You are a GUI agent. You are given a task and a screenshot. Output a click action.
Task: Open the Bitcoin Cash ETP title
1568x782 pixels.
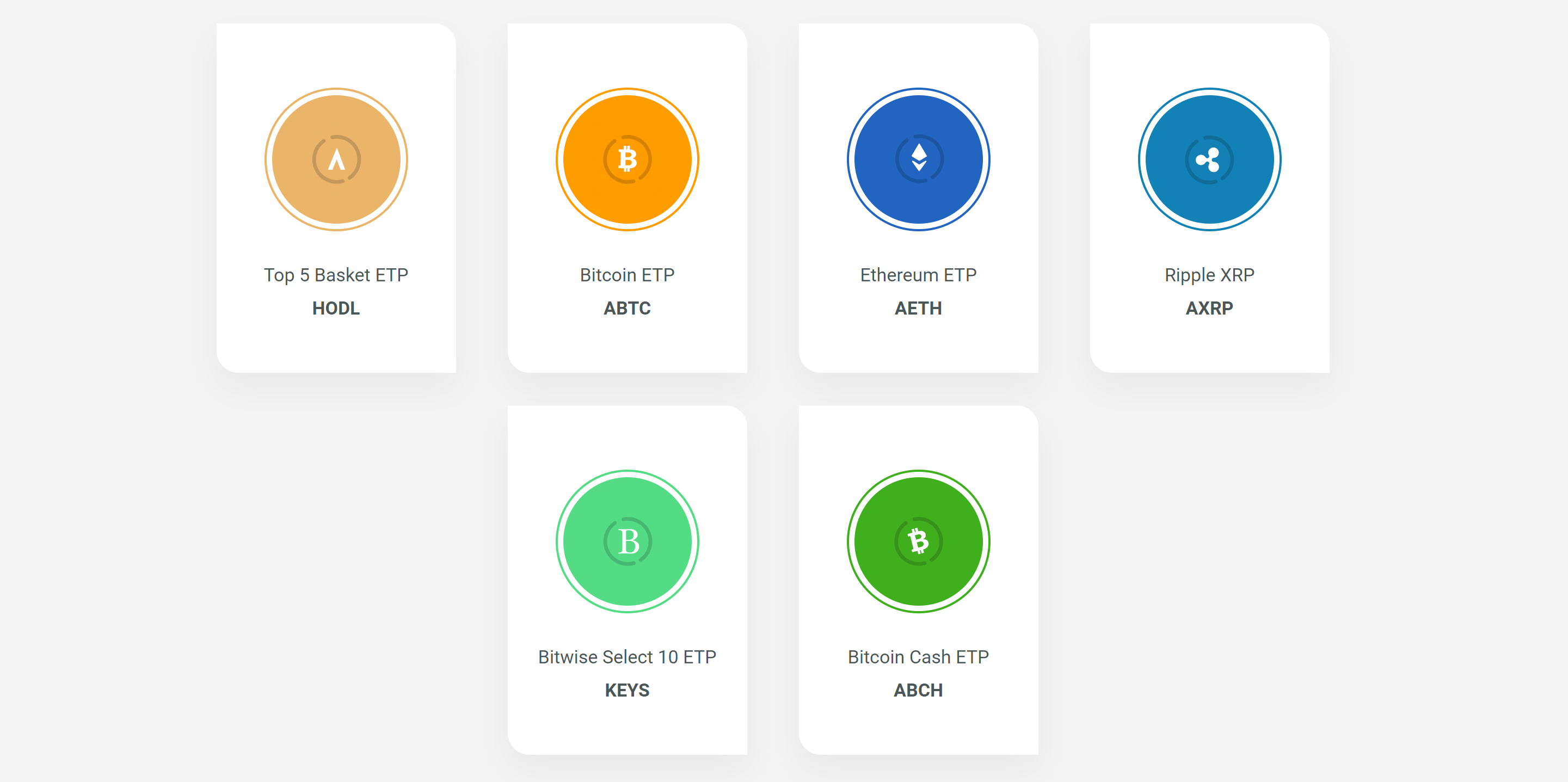click(x=918, y=657)
